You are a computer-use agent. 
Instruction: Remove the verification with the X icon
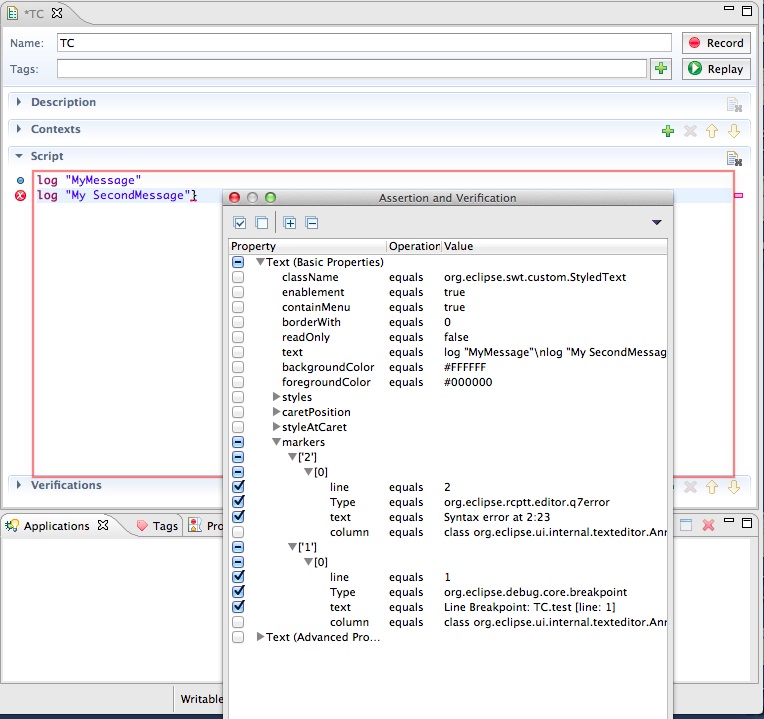[690, 487]
